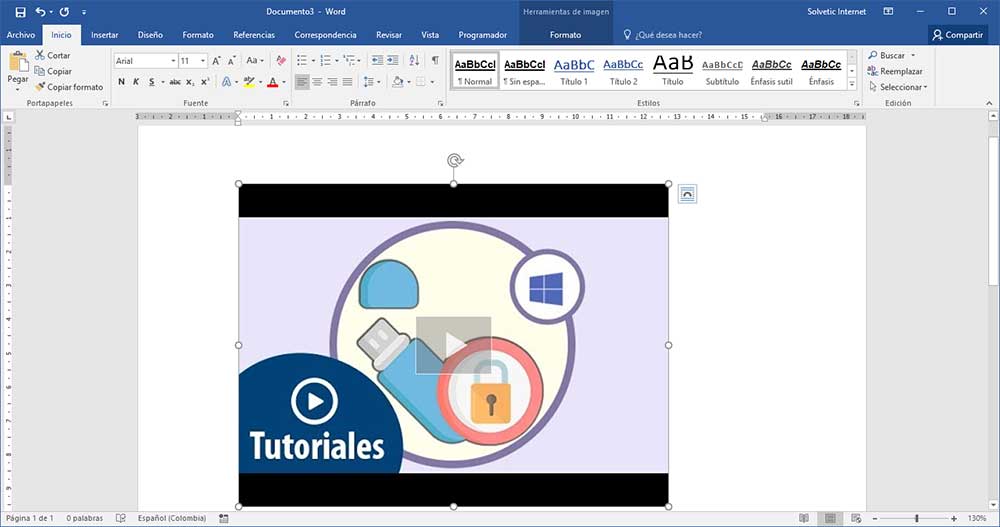The image size is (1000, 527).
Task: Toggle italic formatting with K button
Action: (136, 82)
